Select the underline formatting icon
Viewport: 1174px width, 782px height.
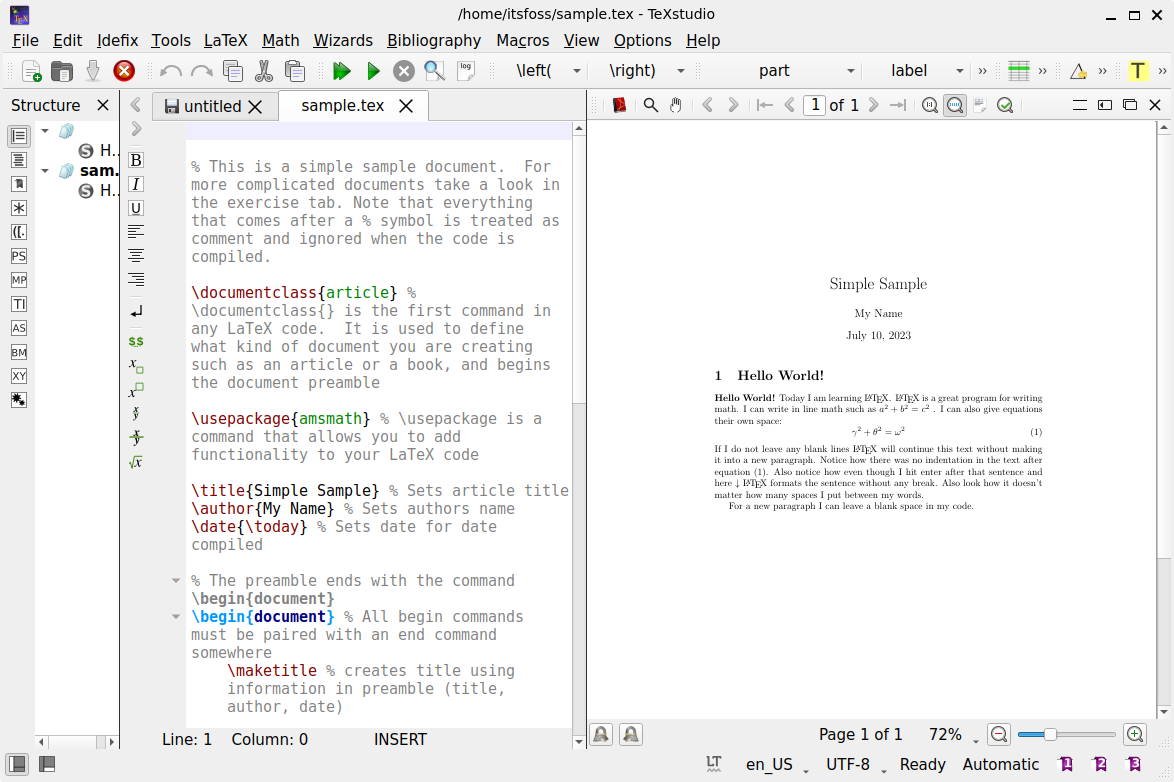[135, 207]
